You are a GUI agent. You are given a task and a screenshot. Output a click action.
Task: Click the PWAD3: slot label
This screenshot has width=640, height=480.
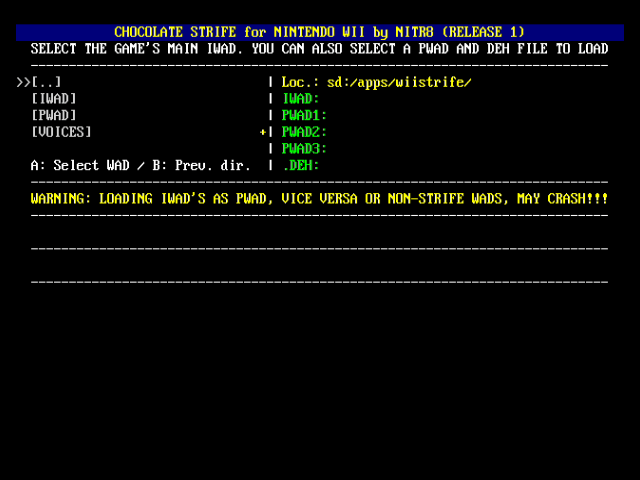click(304, 149)
